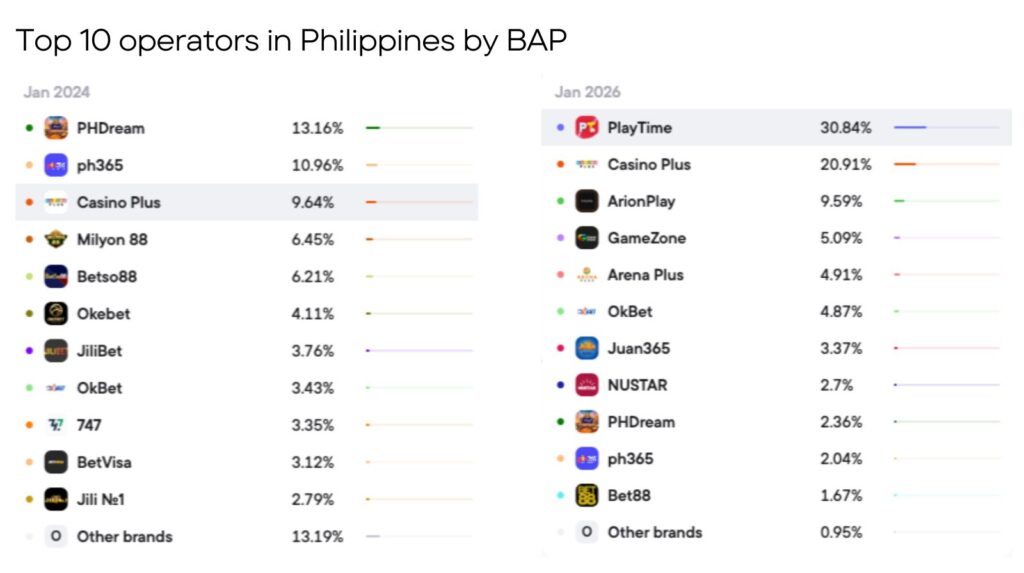Screen dimensions: 1024x573
Task: Click the JiliBet brand icon
Action: pos(56,351)
